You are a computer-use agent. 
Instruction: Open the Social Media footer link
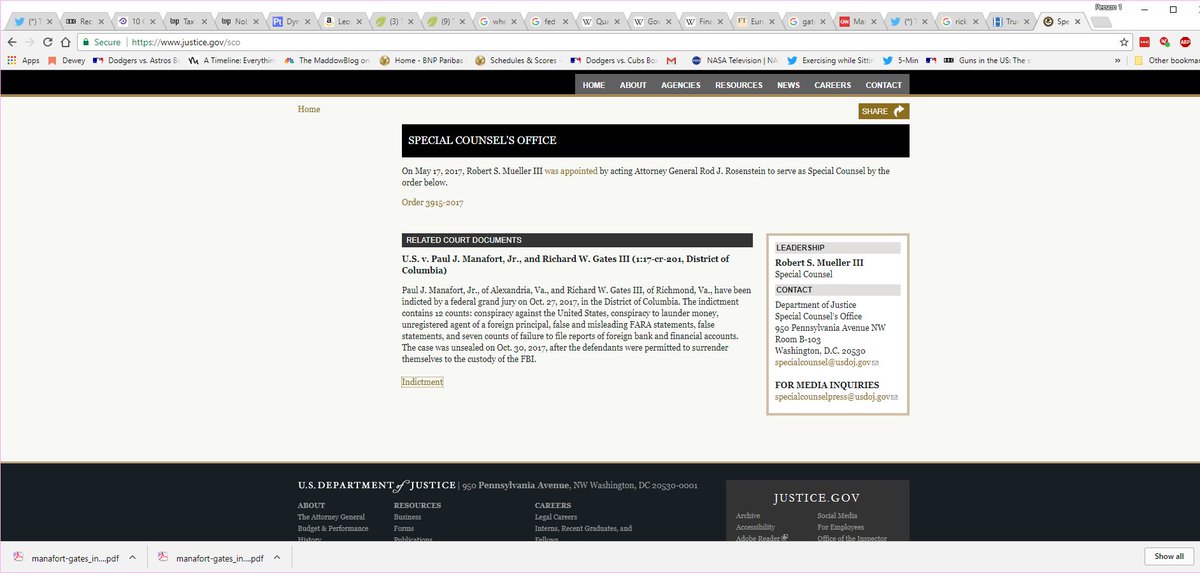(x=838, y=516)
